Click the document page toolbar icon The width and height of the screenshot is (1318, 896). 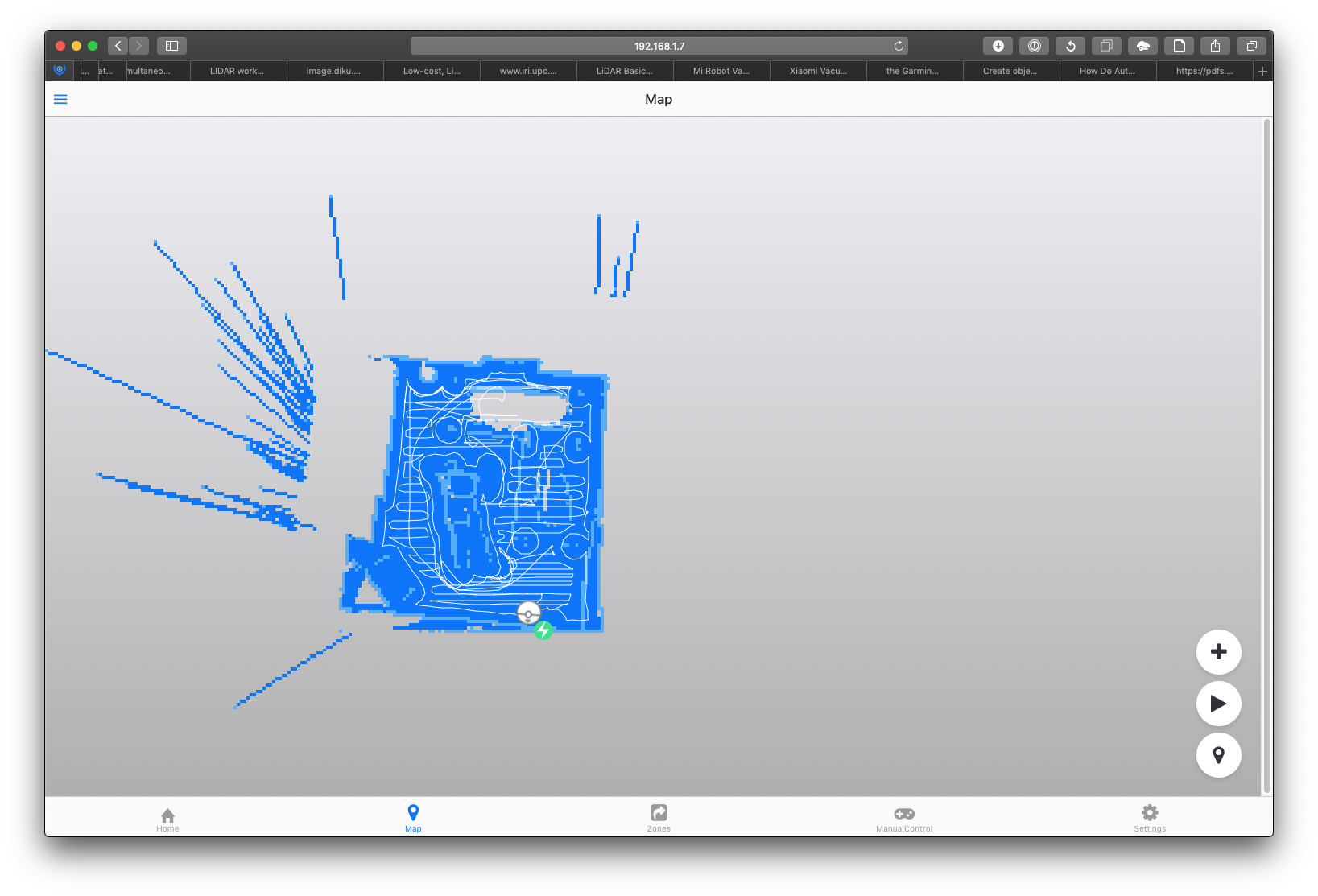pos(1179,46)
